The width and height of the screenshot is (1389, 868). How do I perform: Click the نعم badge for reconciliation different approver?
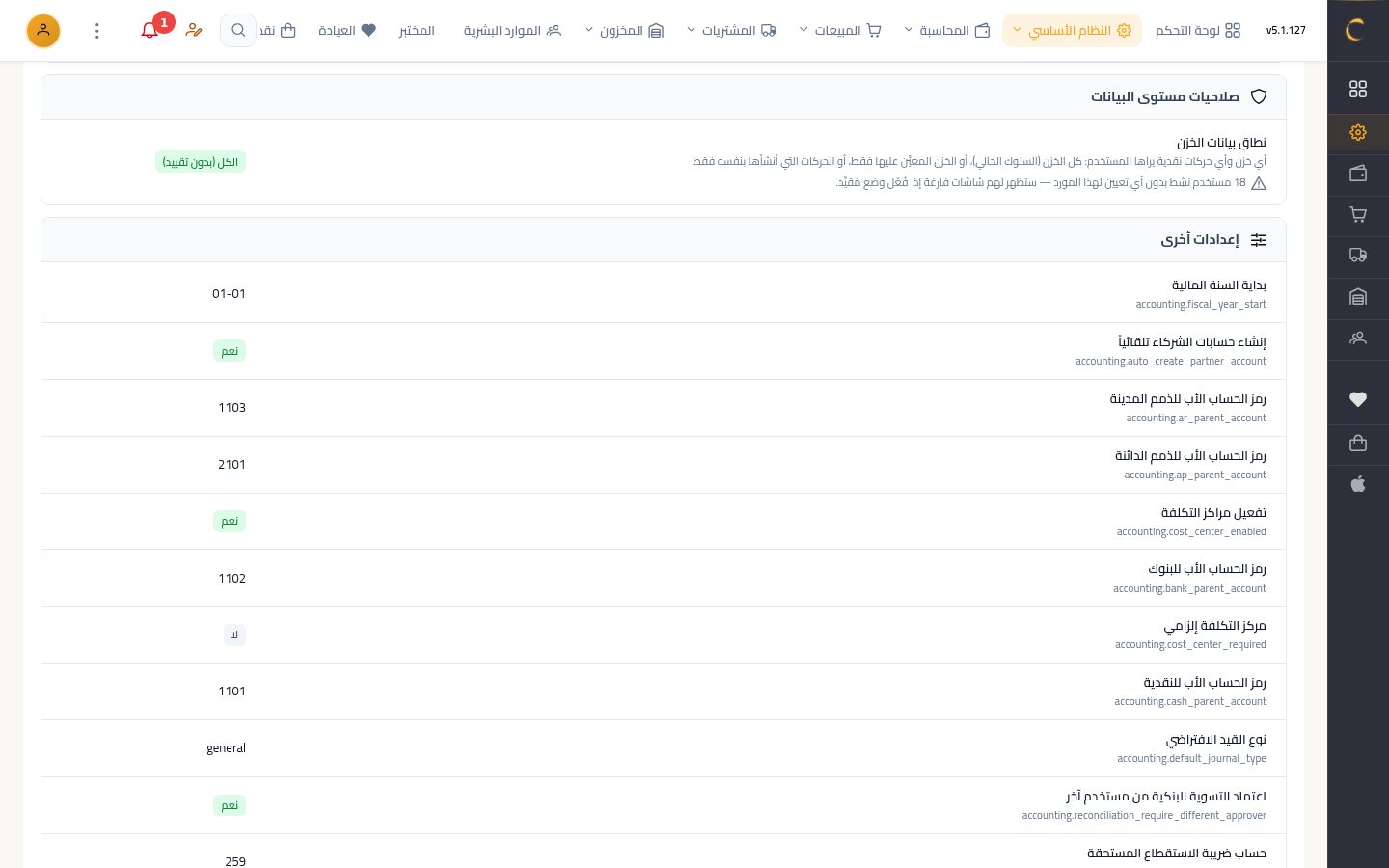tap(230, 805)
